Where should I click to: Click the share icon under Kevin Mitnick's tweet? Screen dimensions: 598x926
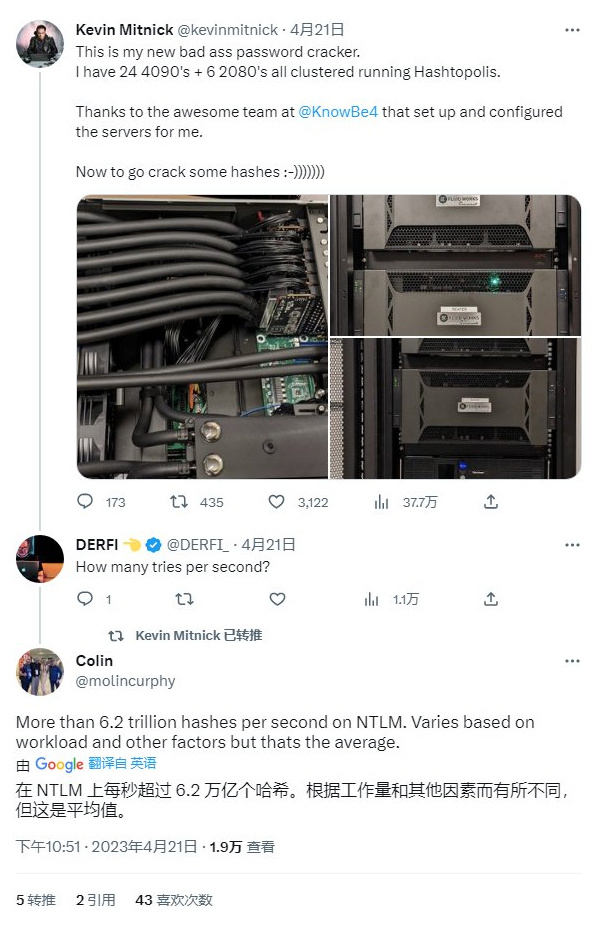click(490, 502)
